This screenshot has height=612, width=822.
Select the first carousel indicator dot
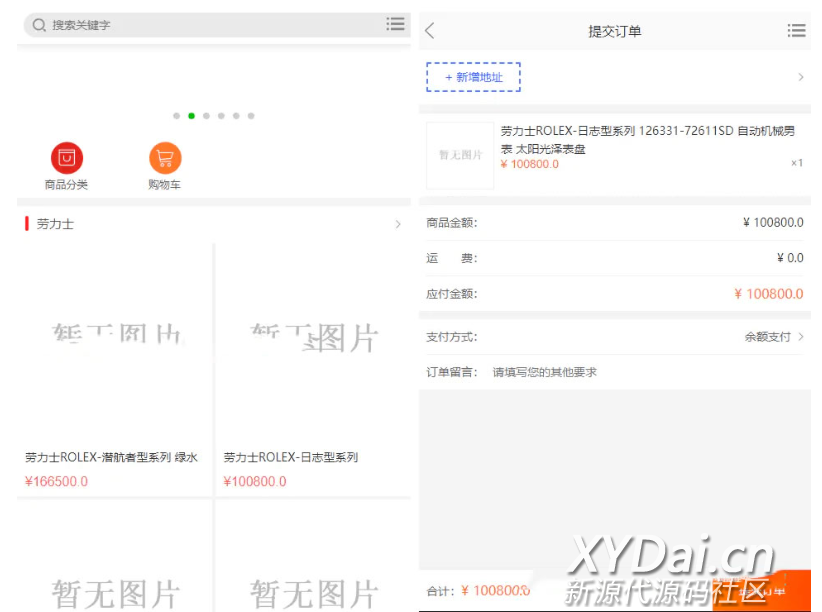pyautogui.click(x=176, y=116)
